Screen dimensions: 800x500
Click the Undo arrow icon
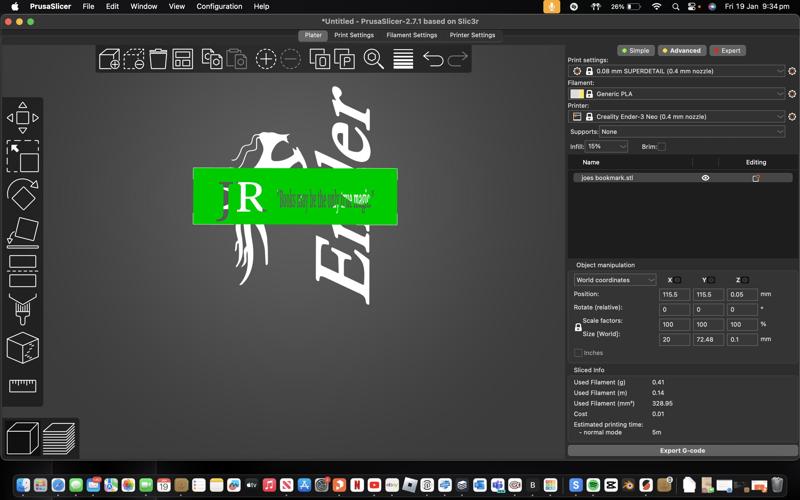(x=433, y=59)
